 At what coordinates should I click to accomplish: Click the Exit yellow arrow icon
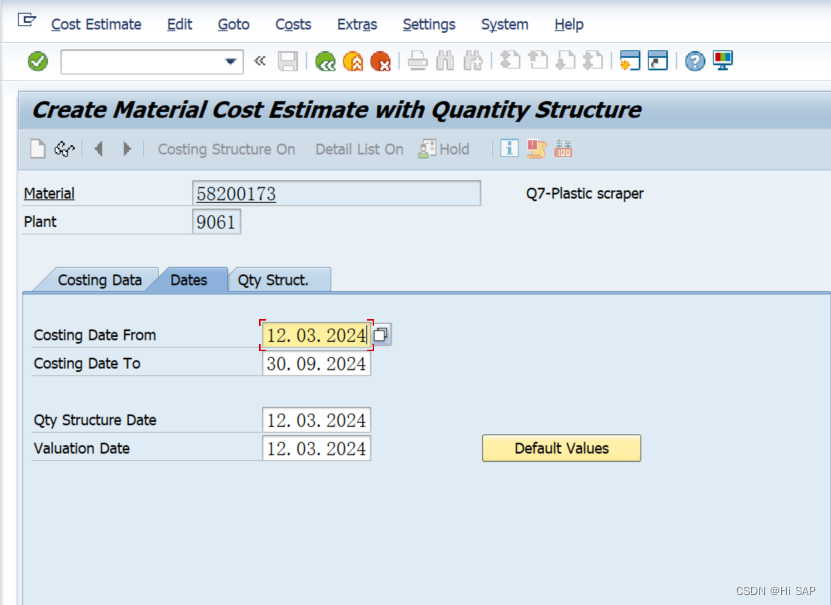click(x=353, y=61)
